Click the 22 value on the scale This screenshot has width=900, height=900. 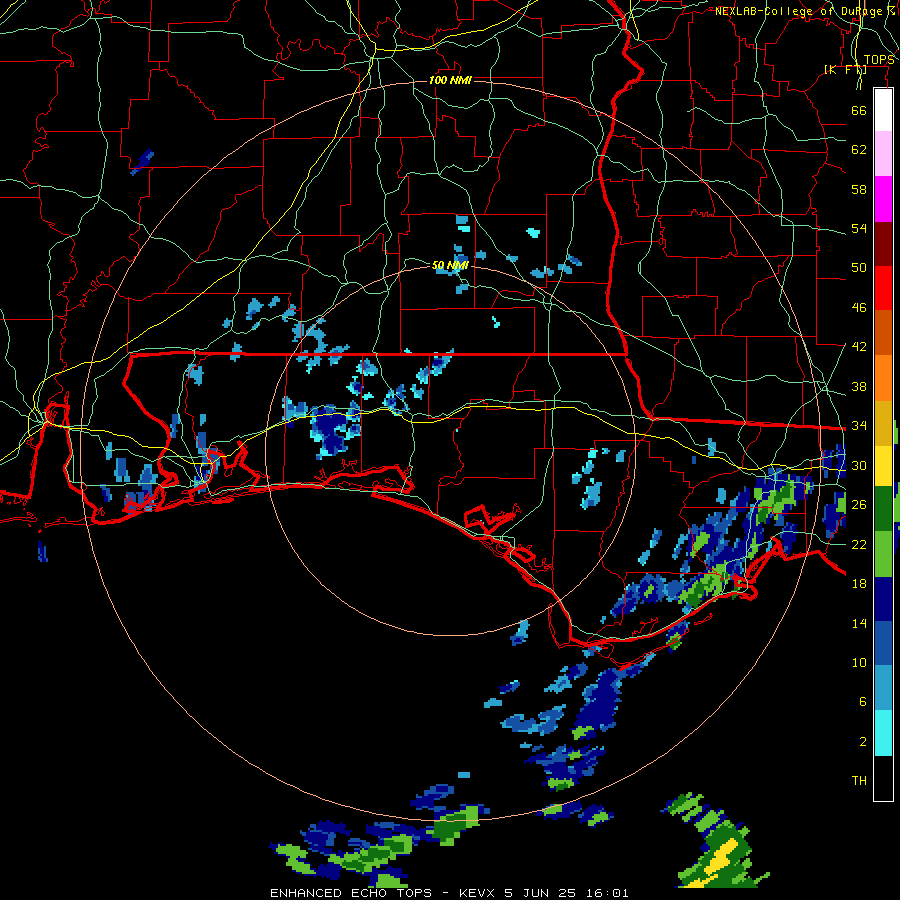[x=859, y=544]
